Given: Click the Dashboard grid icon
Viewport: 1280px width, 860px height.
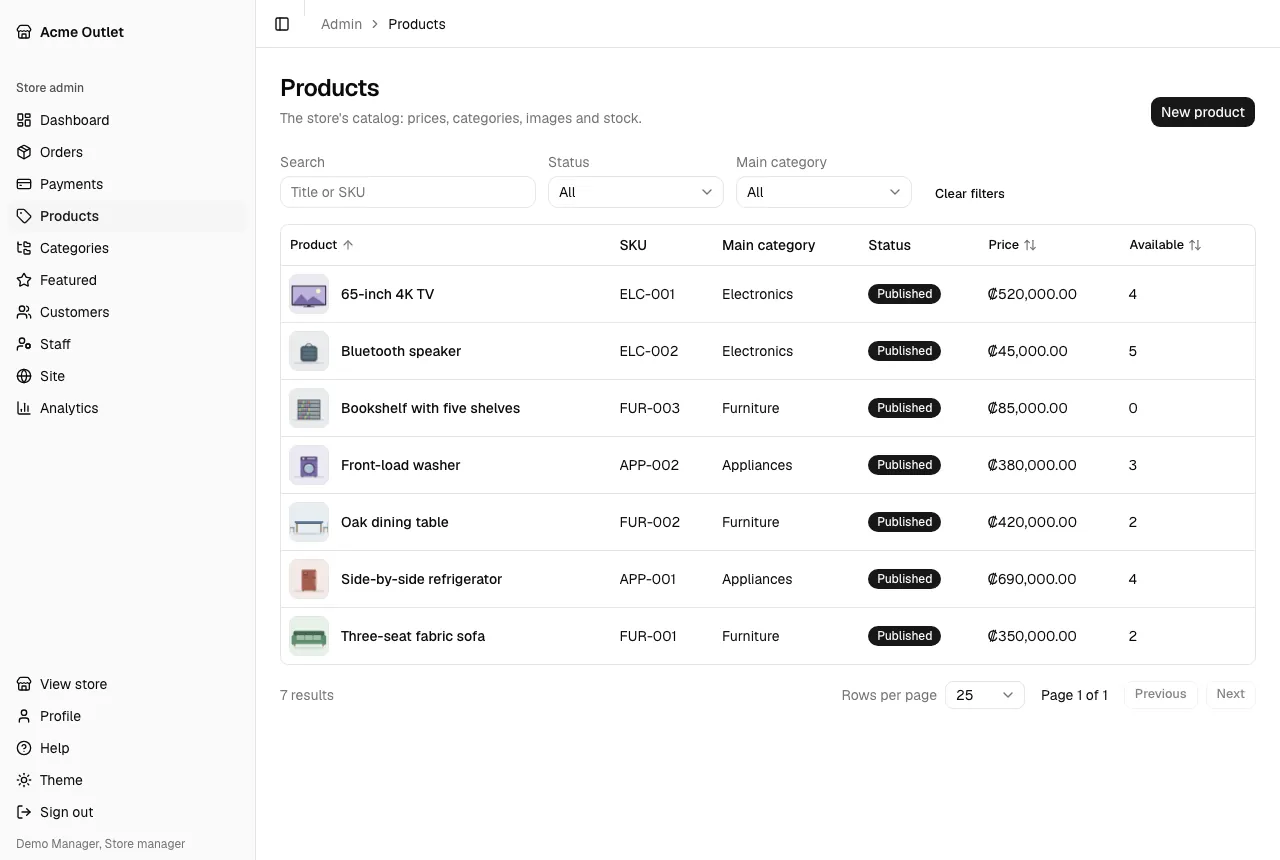Looking at the screenshot, I should (x=24, y=120).
